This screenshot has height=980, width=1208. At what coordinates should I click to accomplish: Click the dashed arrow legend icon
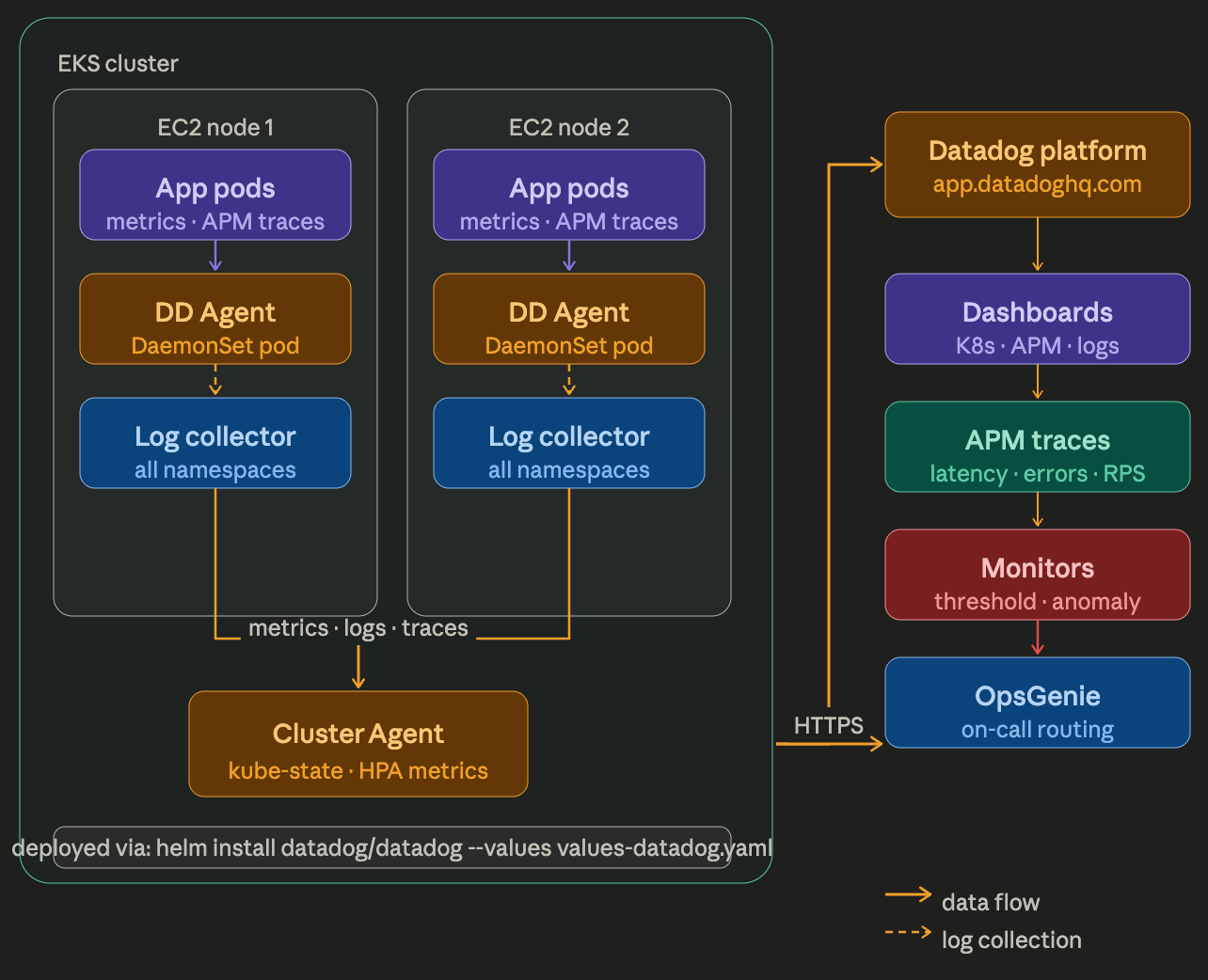pyautogui.click(x=908, y=932)
